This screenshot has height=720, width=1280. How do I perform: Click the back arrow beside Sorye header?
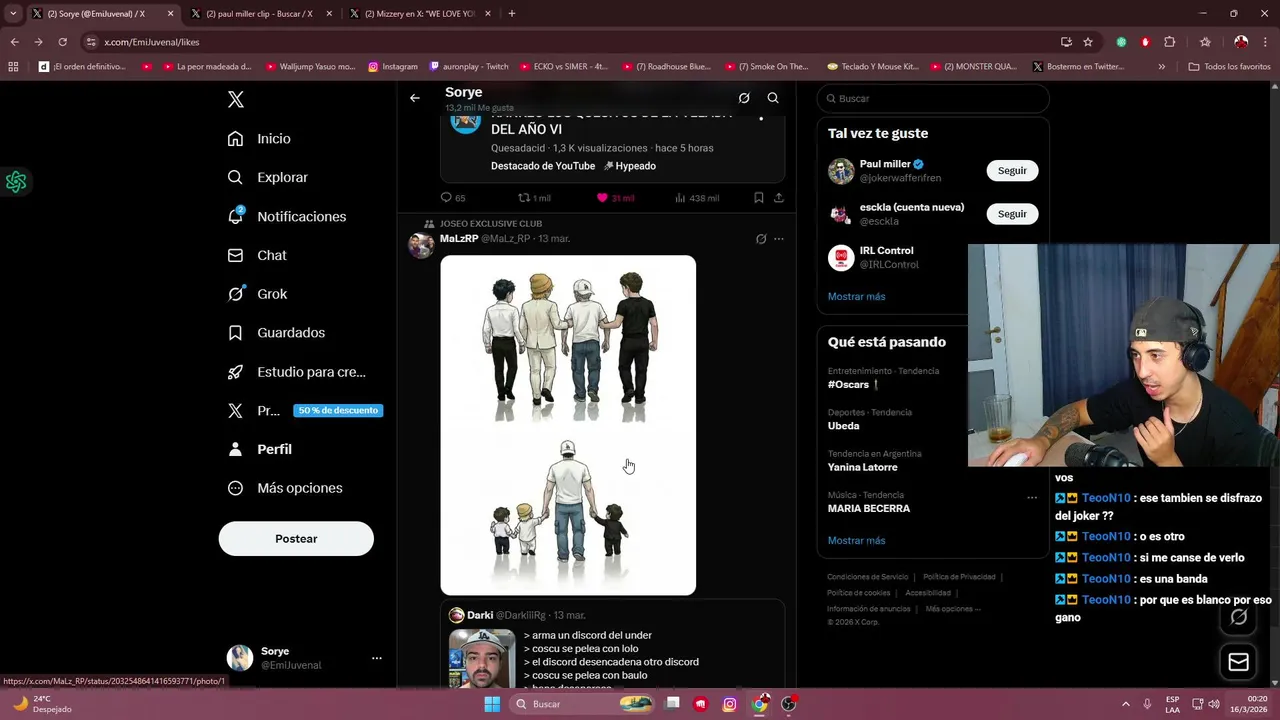(x=415, y=98)
